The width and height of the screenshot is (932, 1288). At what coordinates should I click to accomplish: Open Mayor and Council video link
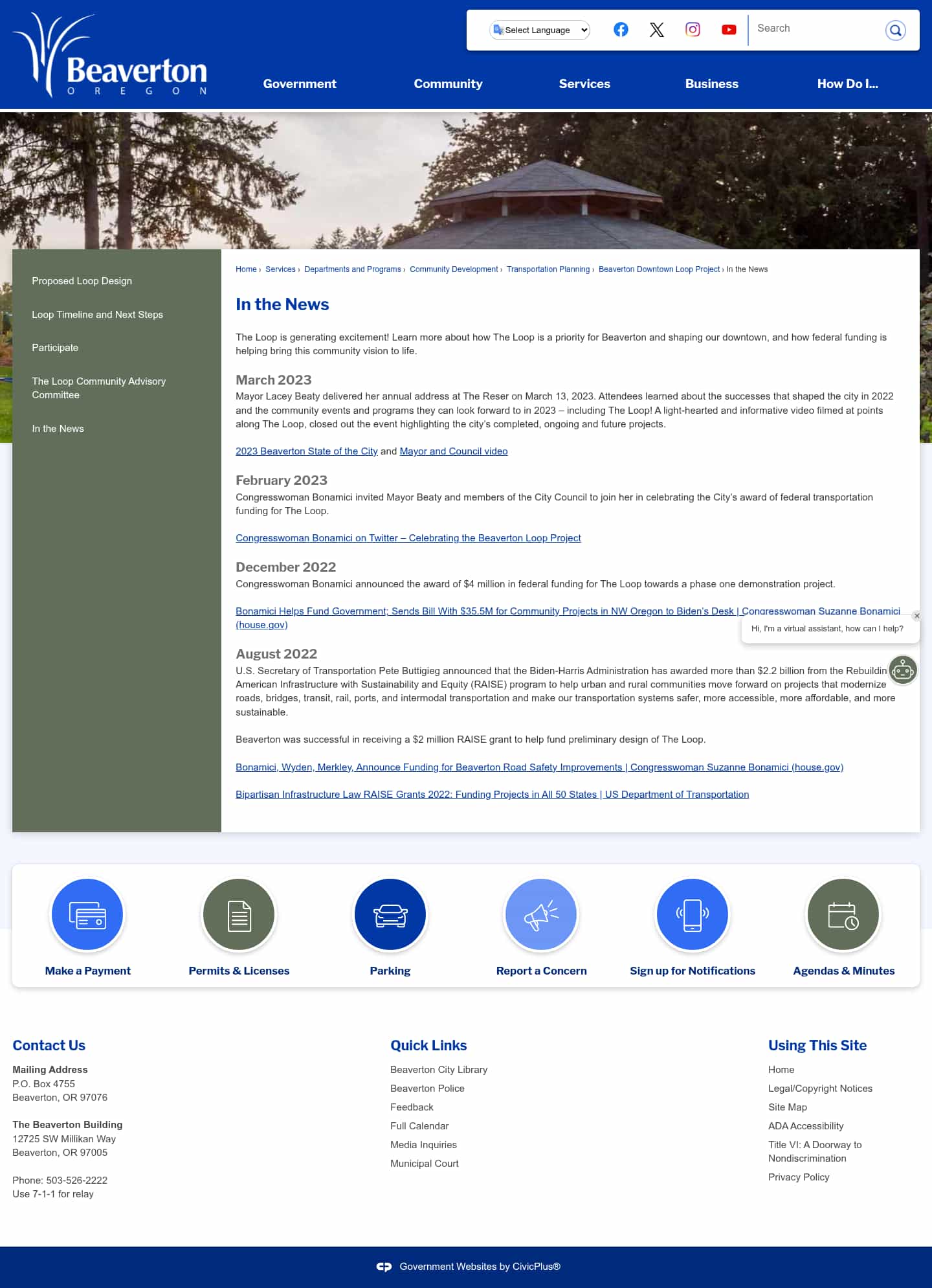click(454, 451)
